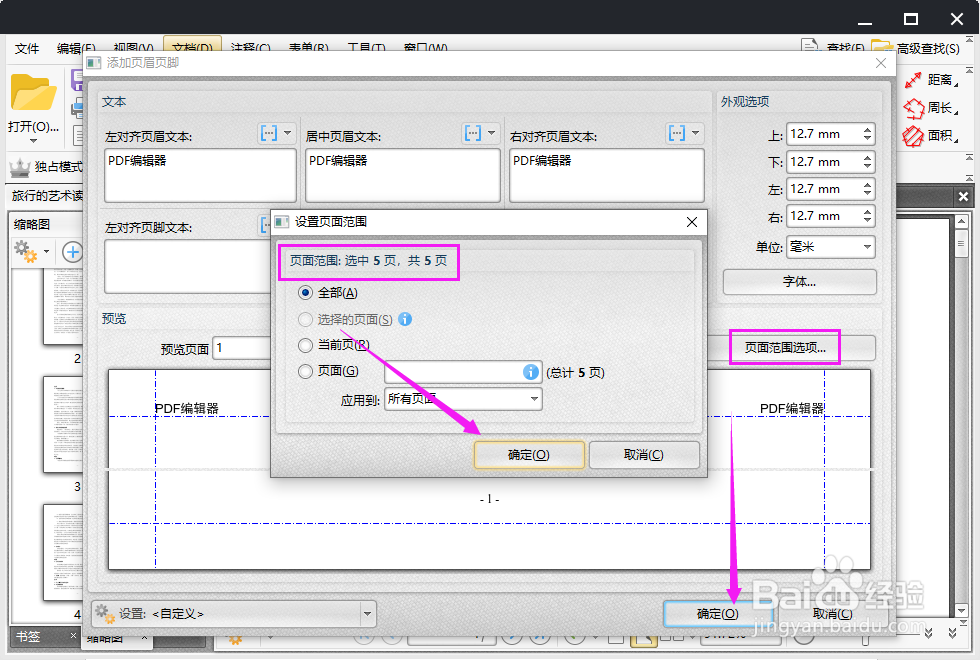Open the 应用到 dropdown showing 所有页面
This screenshot has width=980, height=660.
pyautogui.click(x=462, y=398)
